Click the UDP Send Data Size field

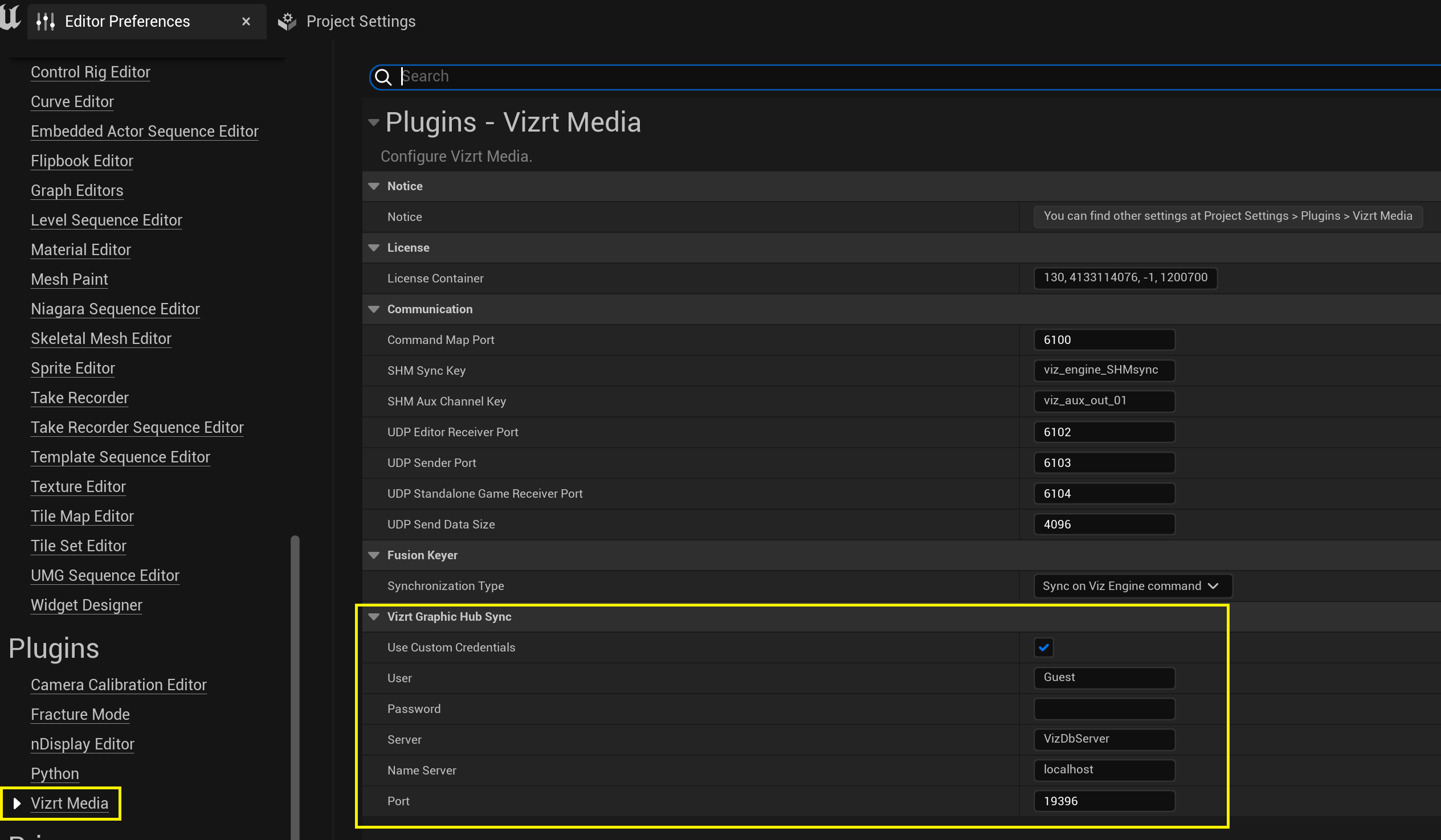point(1104,525)
